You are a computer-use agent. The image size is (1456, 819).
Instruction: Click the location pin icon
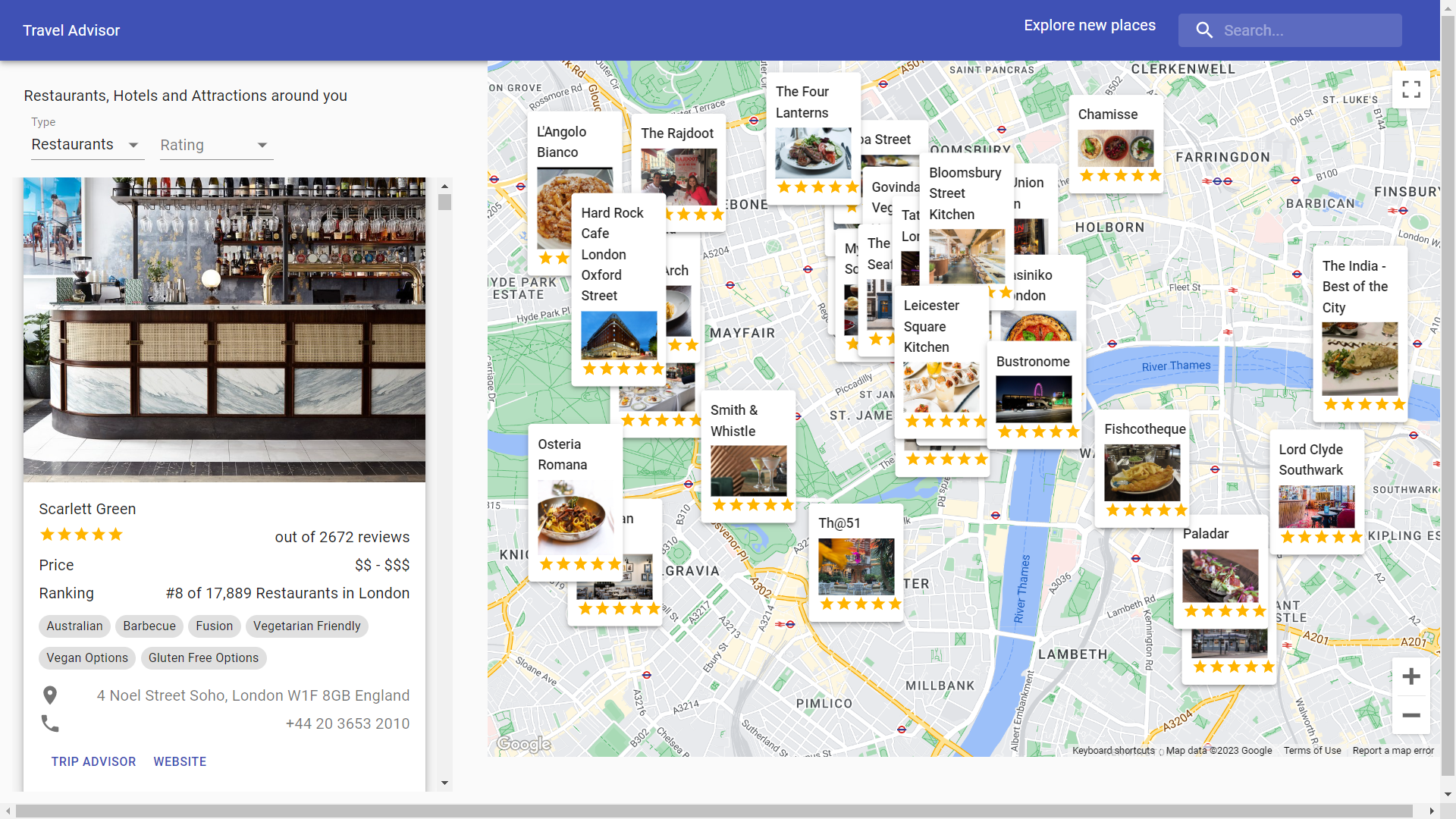point(50,695)
